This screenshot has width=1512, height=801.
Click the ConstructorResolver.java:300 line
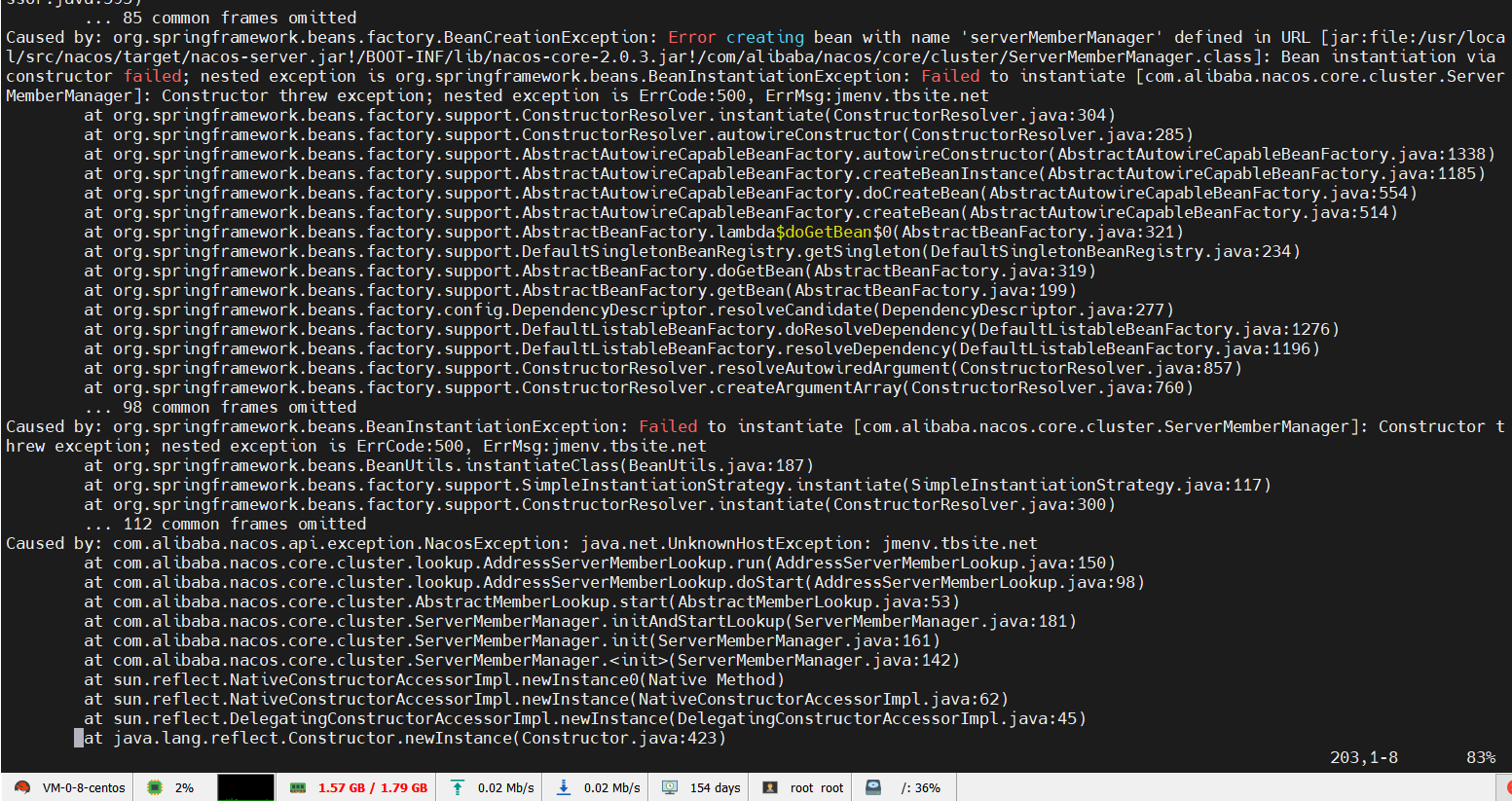pyautogui.click(x=600, y=504)
